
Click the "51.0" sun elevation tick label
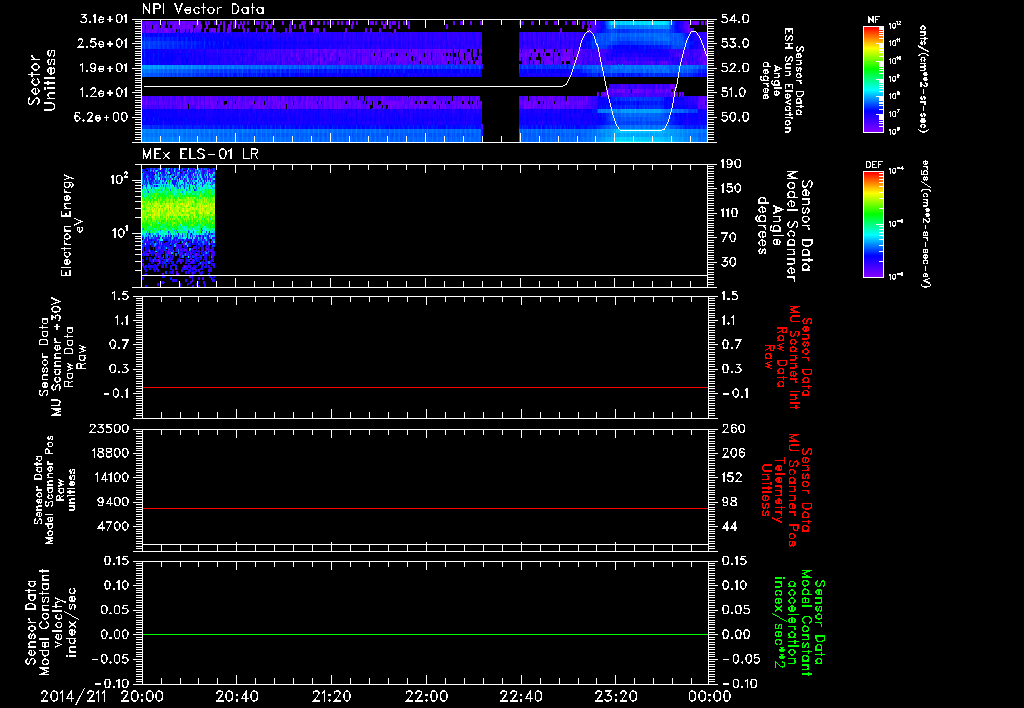coord(735,93)
